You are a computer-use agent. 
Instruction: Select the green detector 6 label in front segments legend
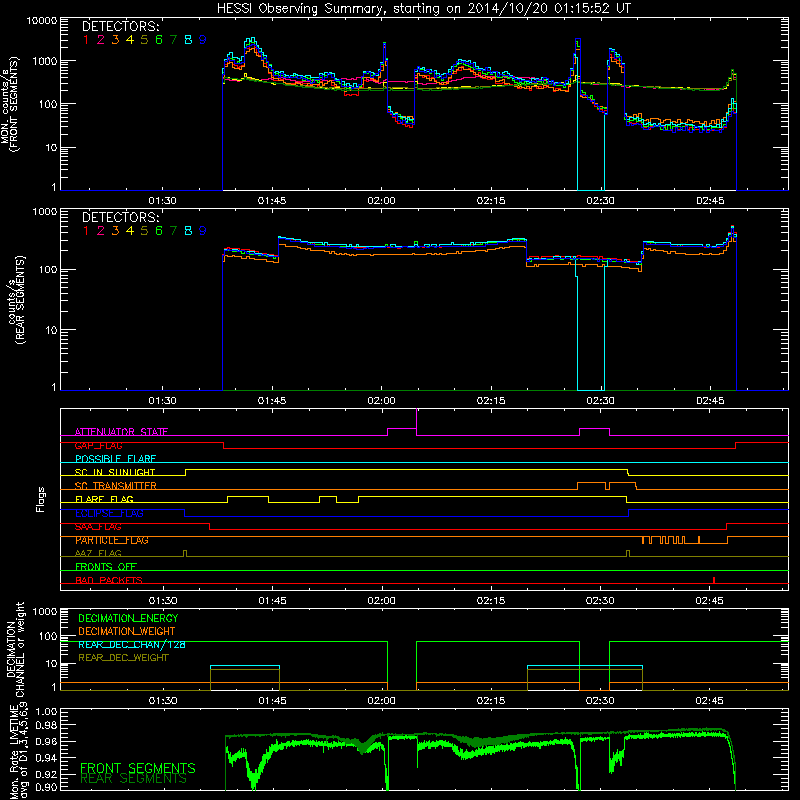coord(159,40)
